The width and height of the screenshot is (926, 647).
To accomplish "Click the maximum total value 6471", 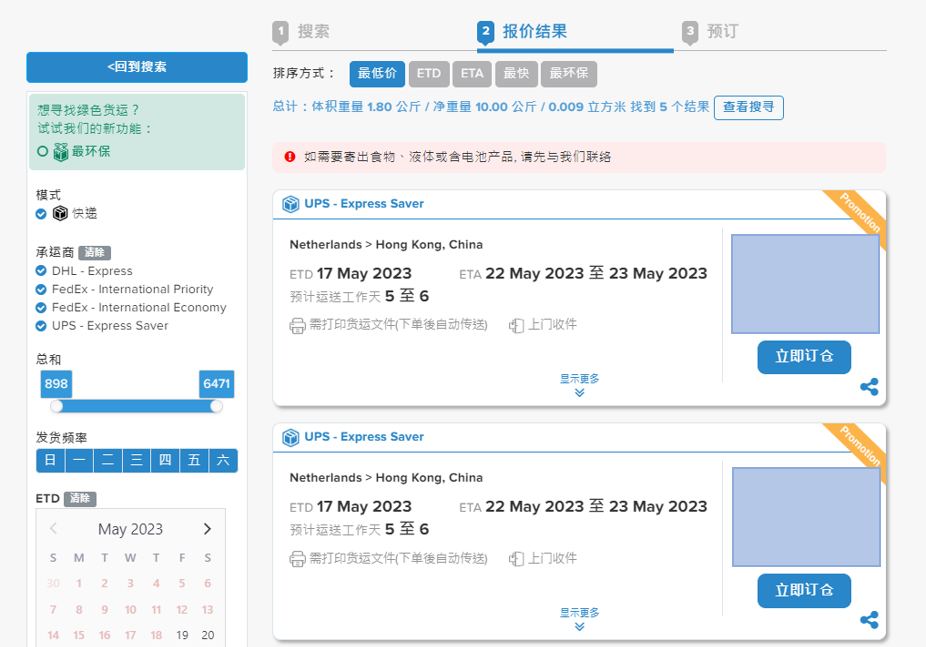I will [x=217, y=384].
